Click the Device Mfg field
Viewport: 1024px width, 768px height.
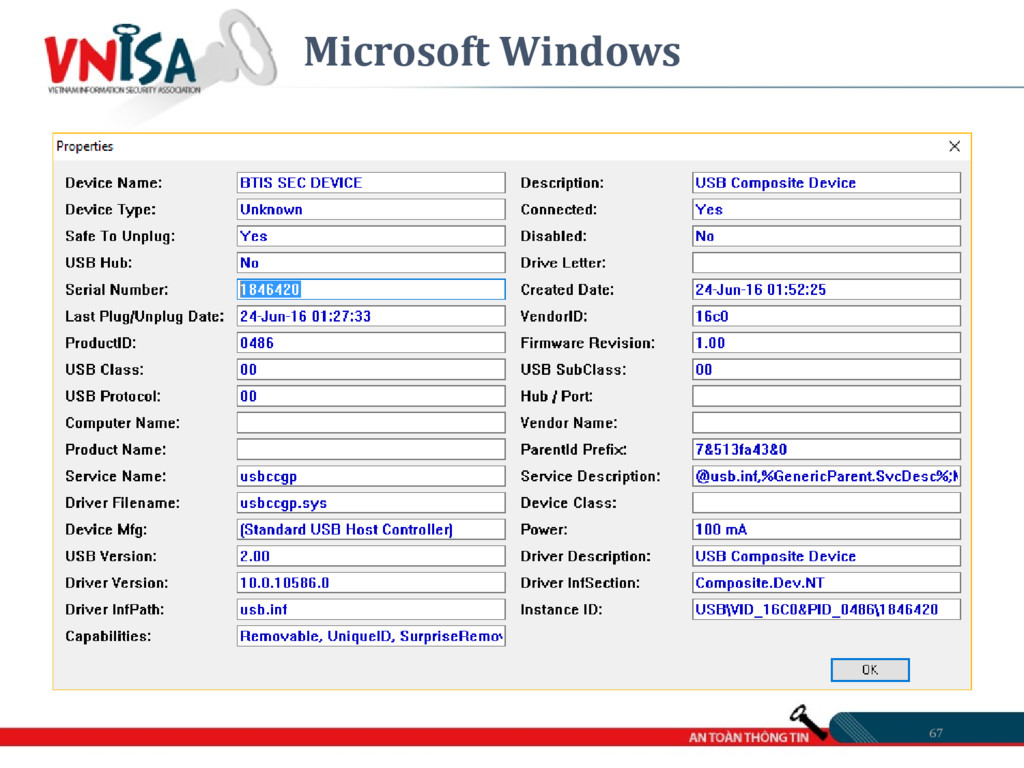click(x=371, y=530)
